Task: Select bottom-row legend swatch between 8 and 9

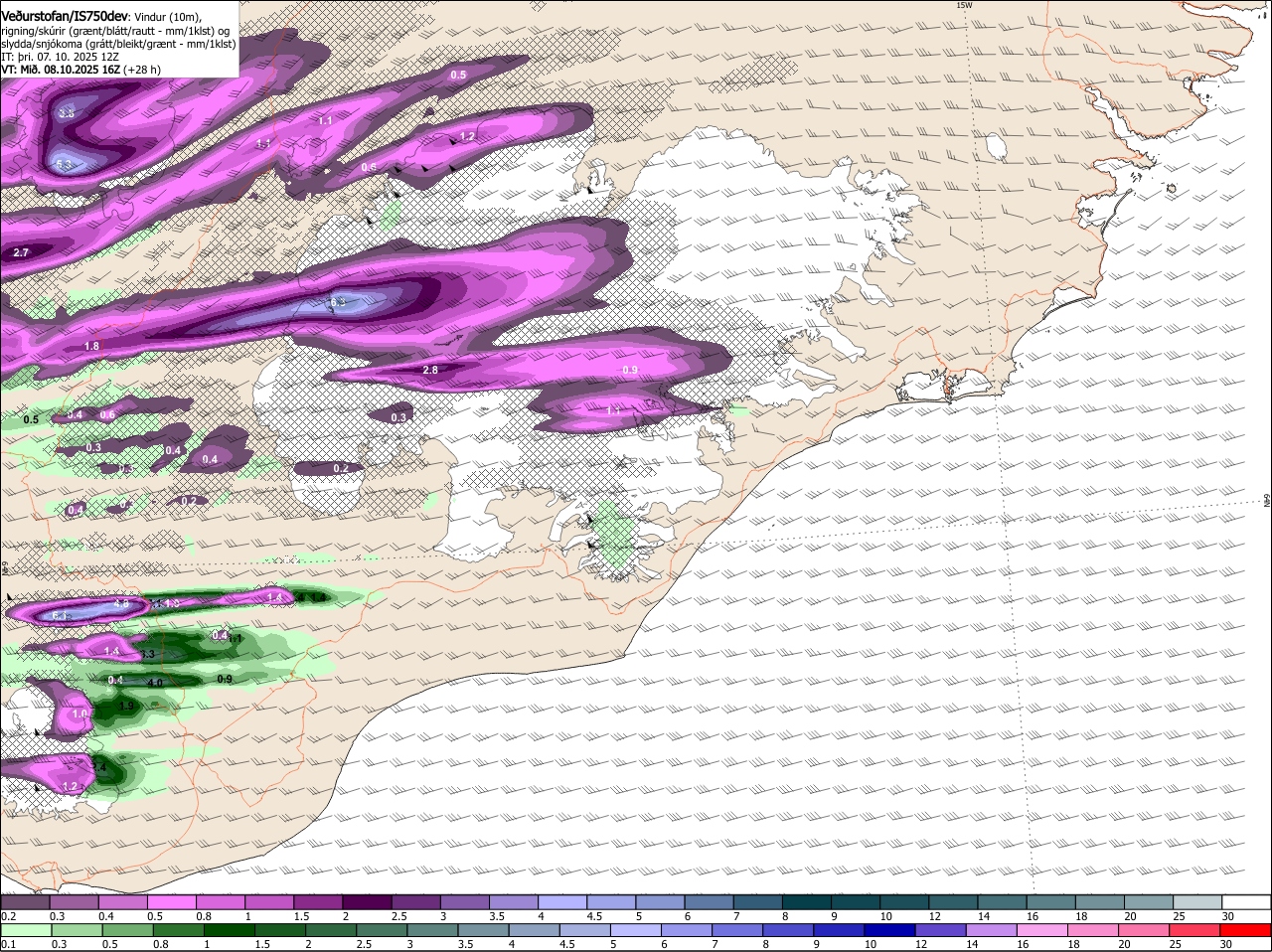Action: click(x=789, y=931)
